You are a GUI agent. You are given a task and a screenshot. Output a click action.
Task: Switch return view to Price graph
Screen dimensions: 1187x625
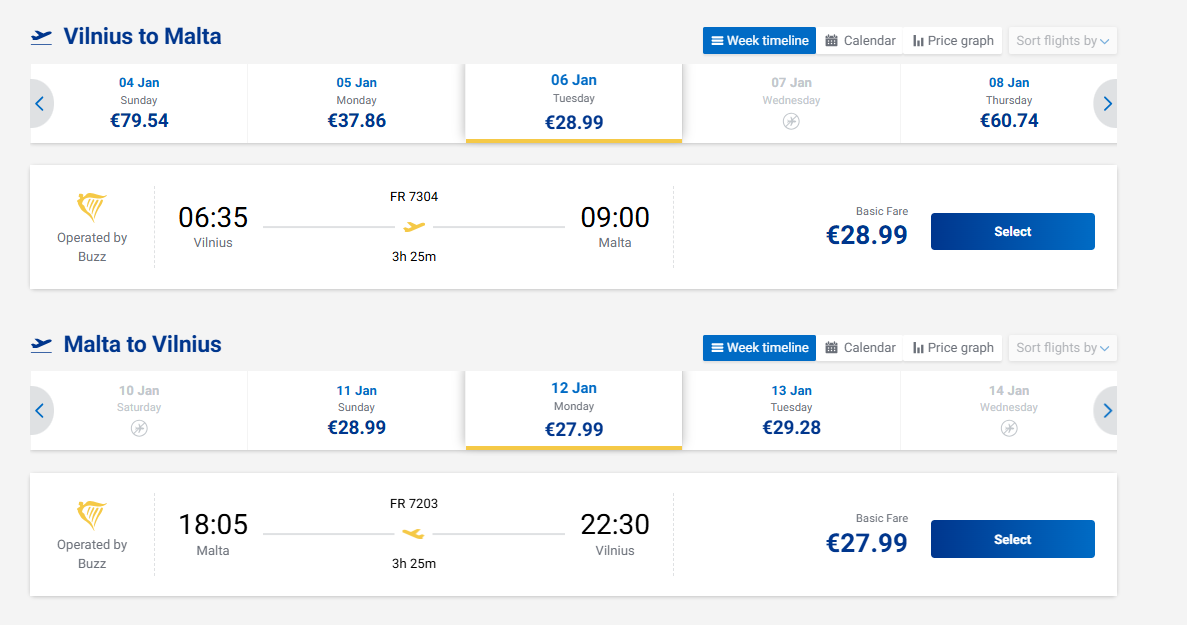point(953,348)
